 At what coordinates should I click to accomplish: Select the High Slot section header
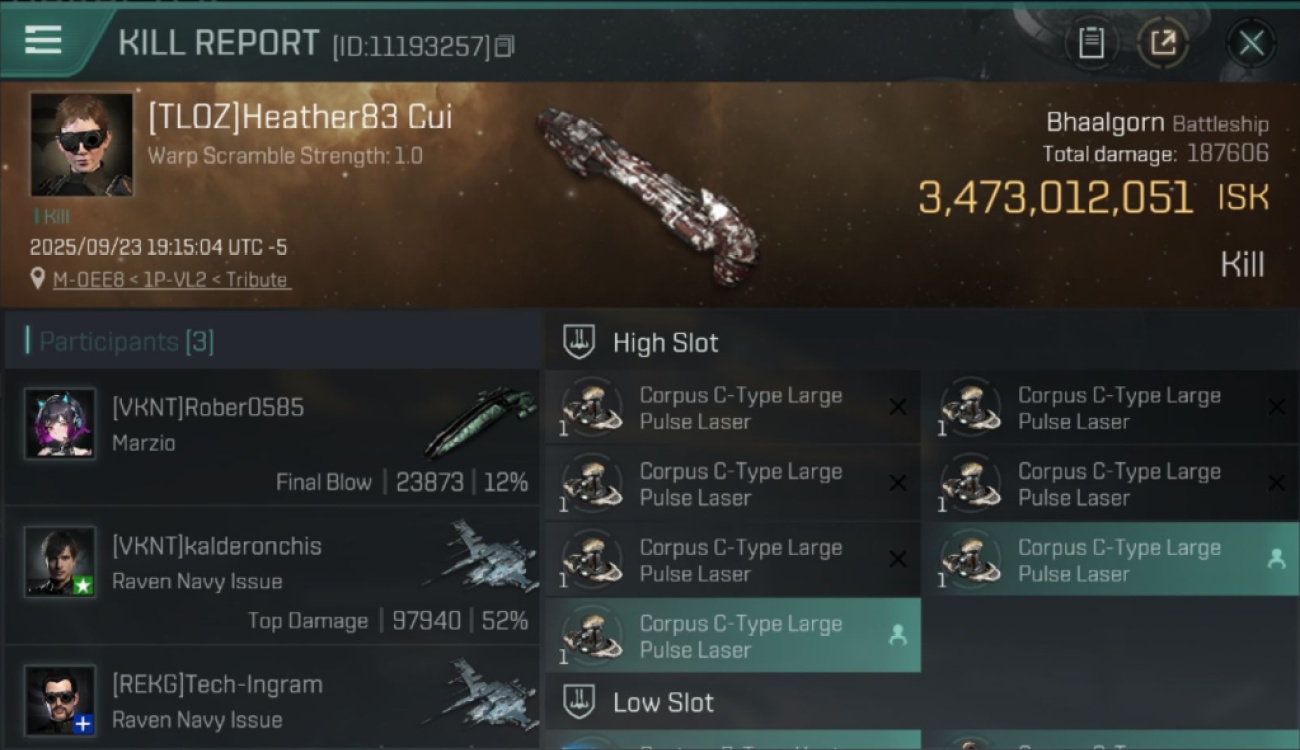(x=665, y=343)
